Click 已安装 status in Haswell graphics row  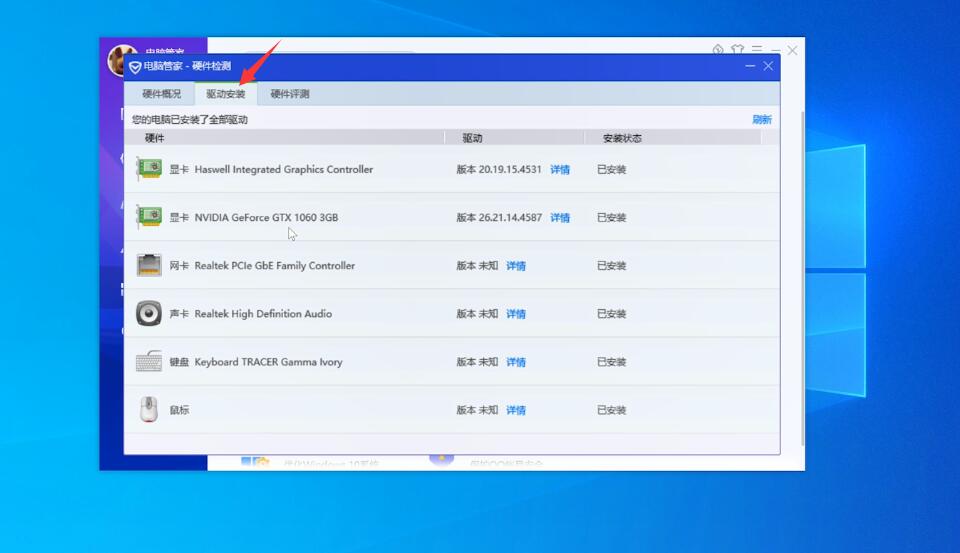[612, 170]
